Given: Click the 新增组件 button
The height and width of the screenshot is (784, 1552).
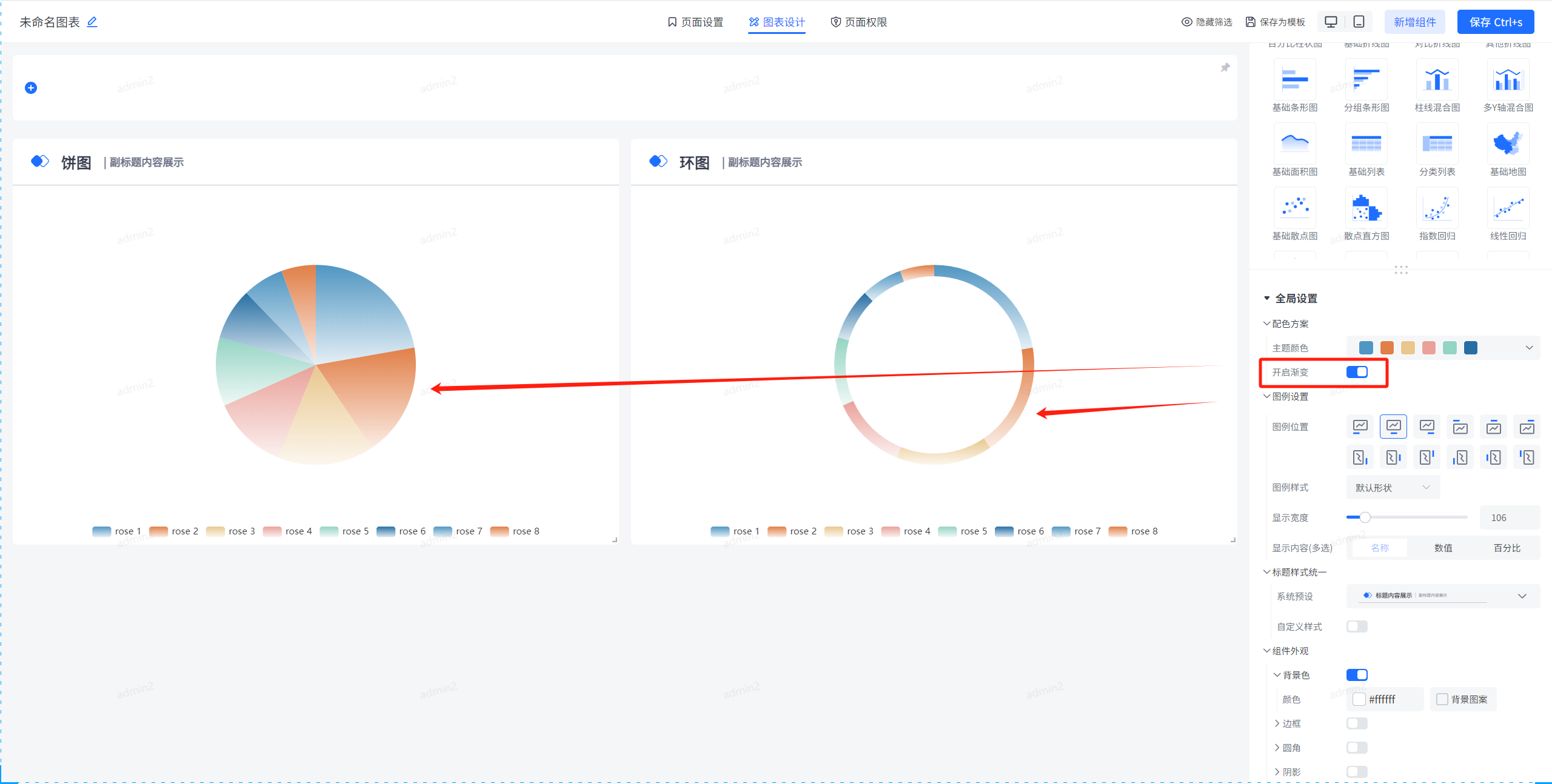Looking at the screenshot, I should (1414, 22).
